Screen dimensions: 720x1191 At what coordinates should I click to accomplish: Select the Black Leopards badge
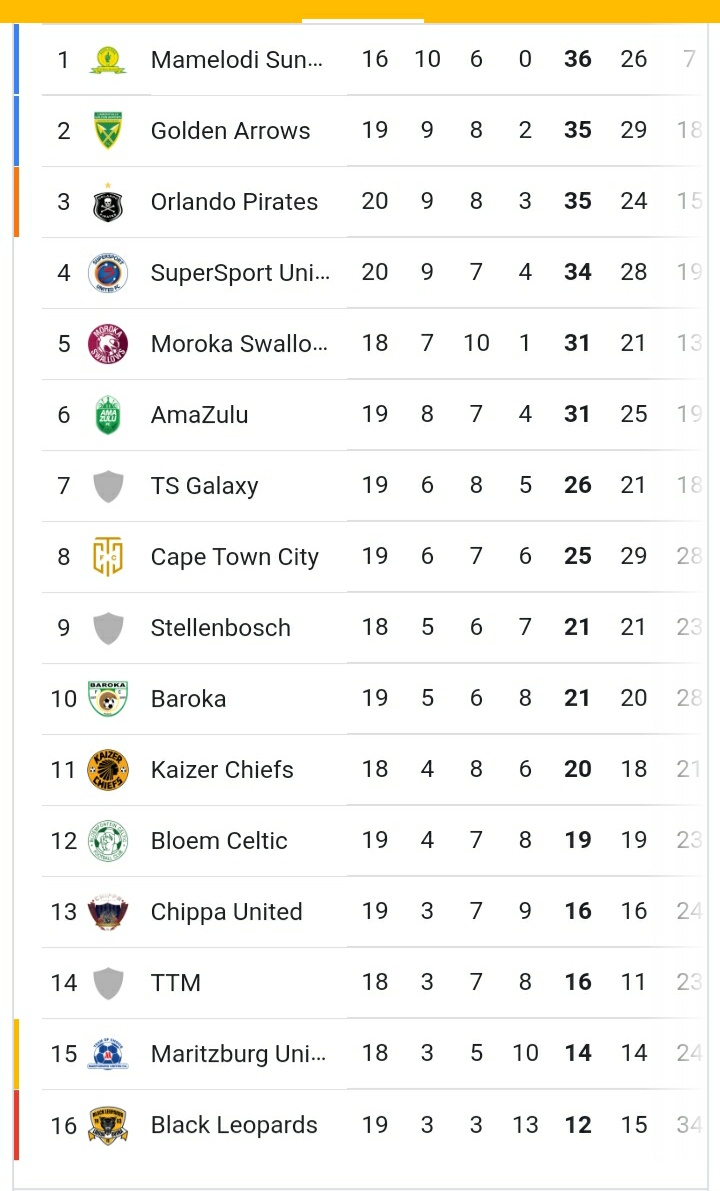click(x=108, y=1125)
